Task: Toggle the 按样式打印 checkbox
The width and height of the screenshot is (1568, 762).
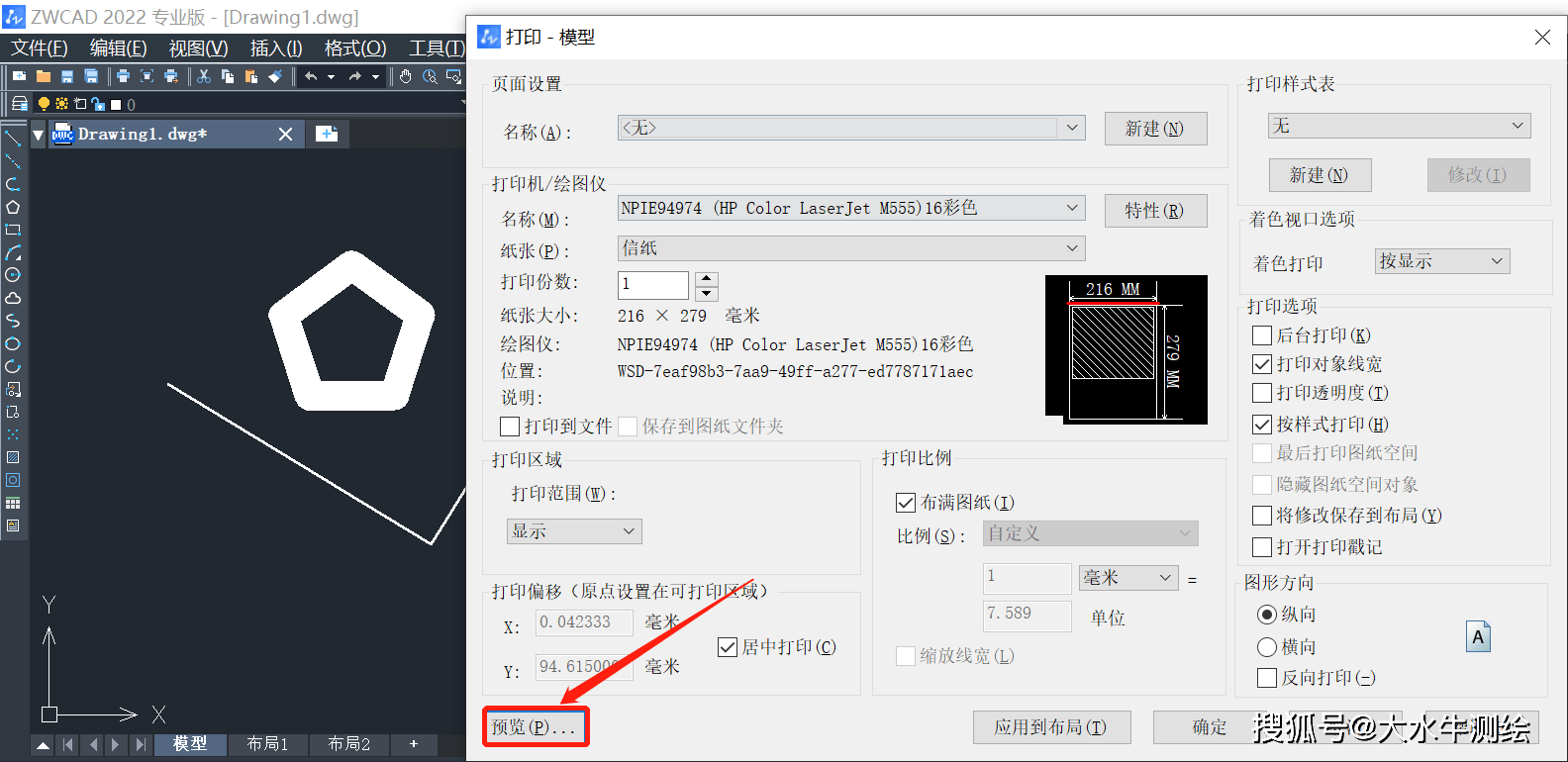Action: pyautogui.click(x=1262, y=425)
